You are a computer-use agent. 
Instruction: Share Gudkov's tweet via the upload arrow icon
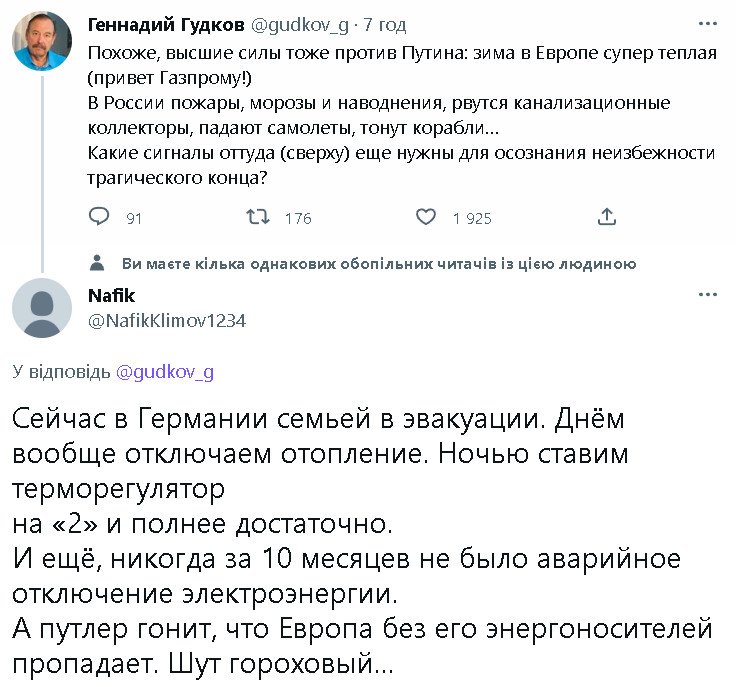[606, 217]
